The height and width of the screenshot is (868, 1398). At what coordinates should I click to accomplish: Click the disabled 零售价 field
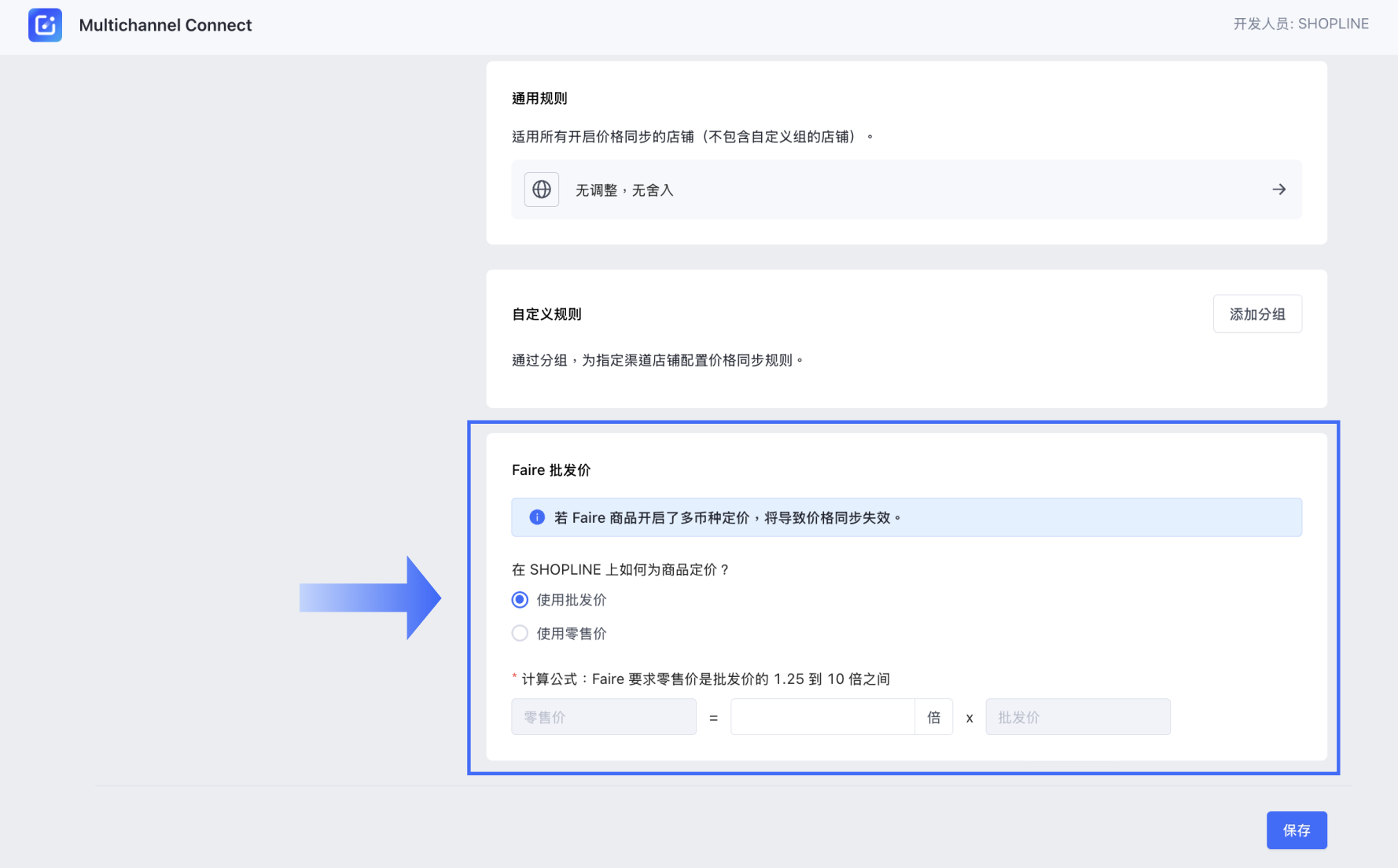pyautogui.click(x=603, y=717)
